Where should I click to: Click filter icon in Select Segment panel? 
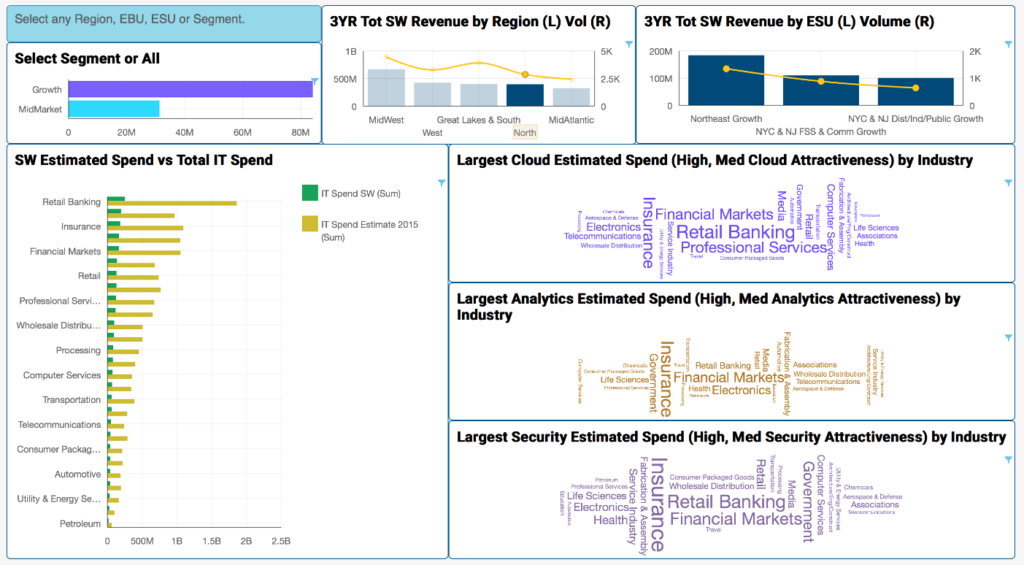point(315,82)
